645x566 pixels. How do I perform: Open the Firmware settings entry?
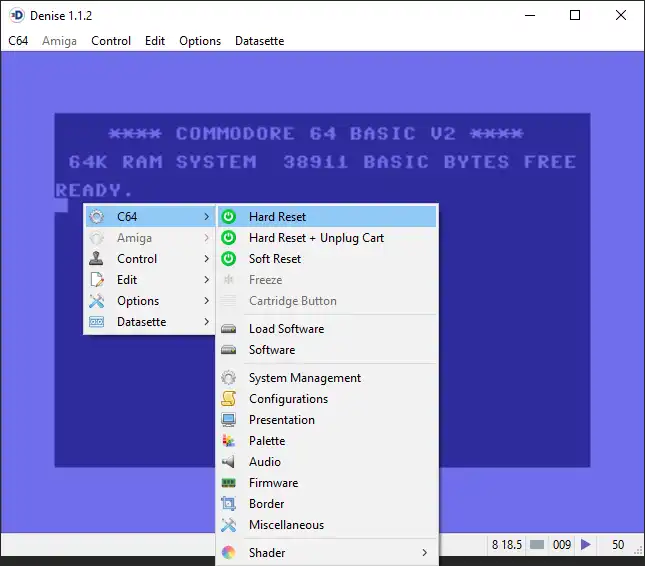(327, 482)
